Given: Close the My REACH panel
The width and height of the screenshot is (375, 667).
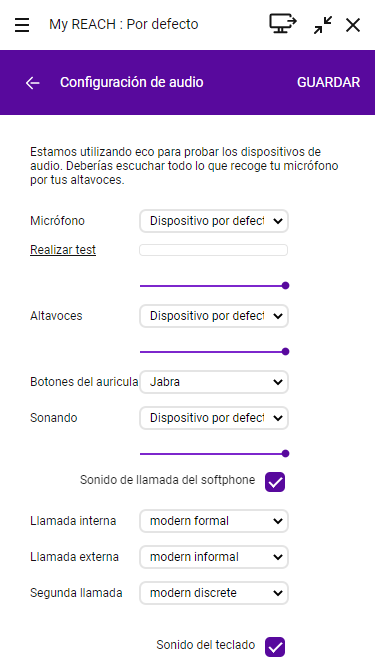Looking at the screenshot, I should tap(353, 25).
